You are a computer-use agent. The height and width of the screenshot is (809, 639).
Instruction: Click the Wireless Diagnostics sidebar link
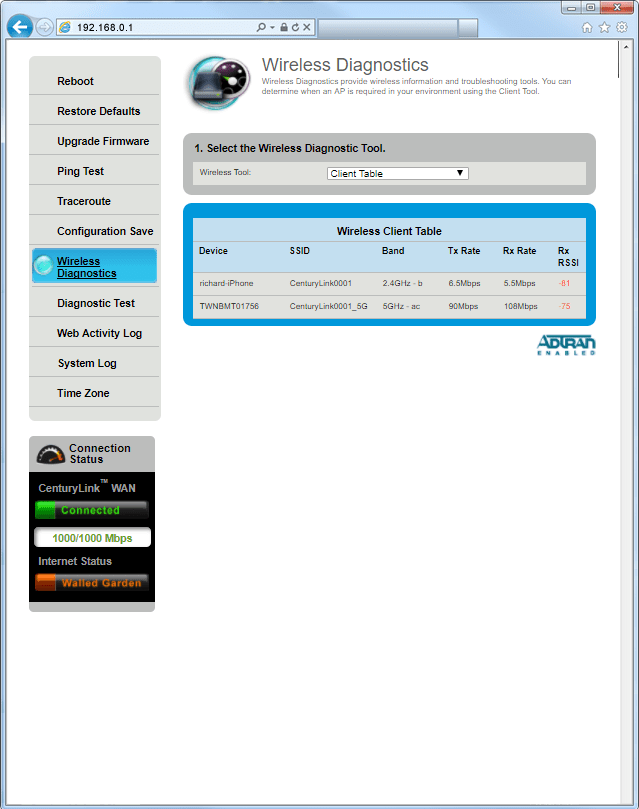pyautogui.click(x=86, y=267)
